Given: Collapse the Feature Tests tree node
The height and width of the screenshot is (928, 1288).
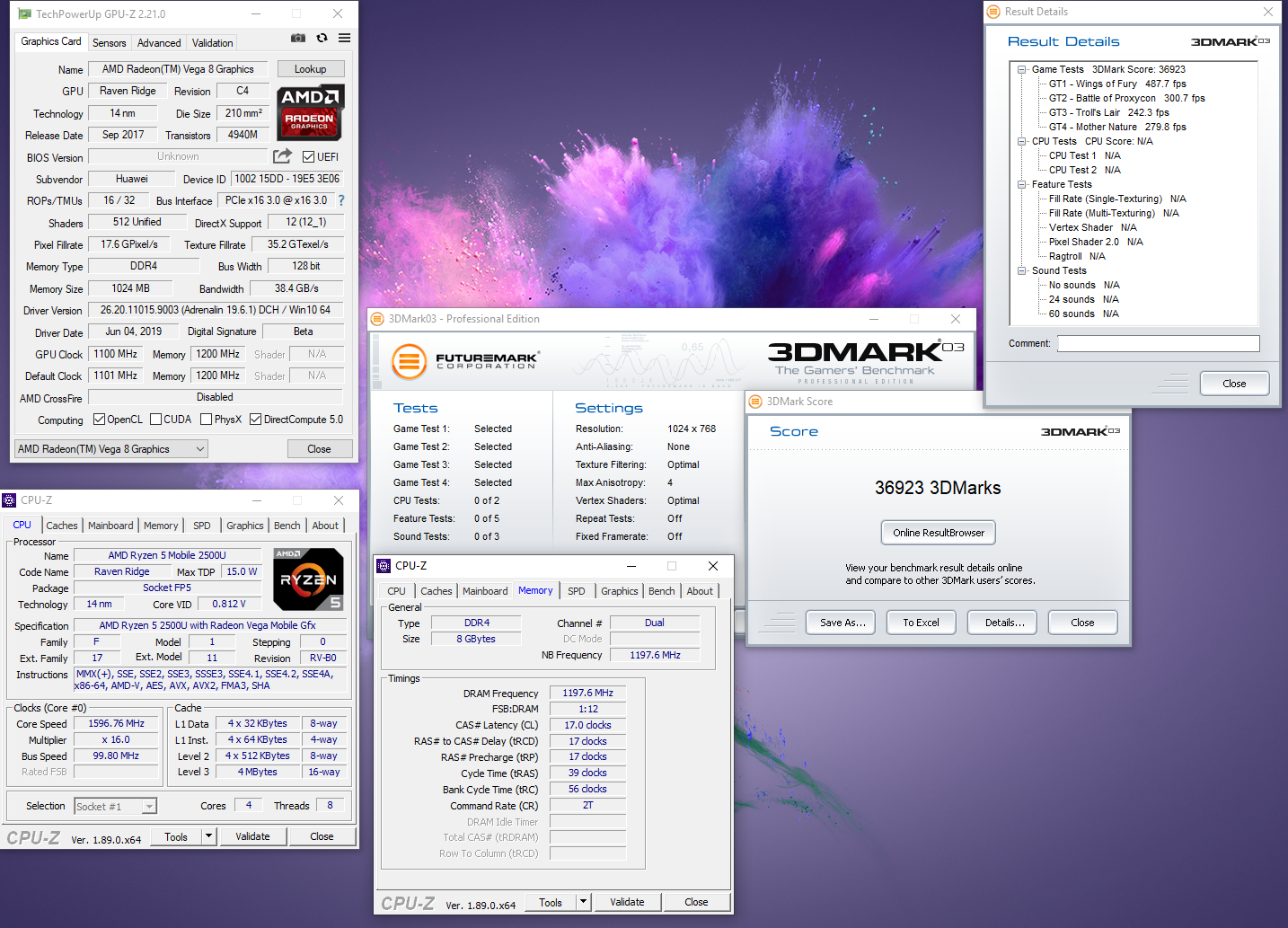Looking at the screenshot, I should click(x=1022, y=184).
